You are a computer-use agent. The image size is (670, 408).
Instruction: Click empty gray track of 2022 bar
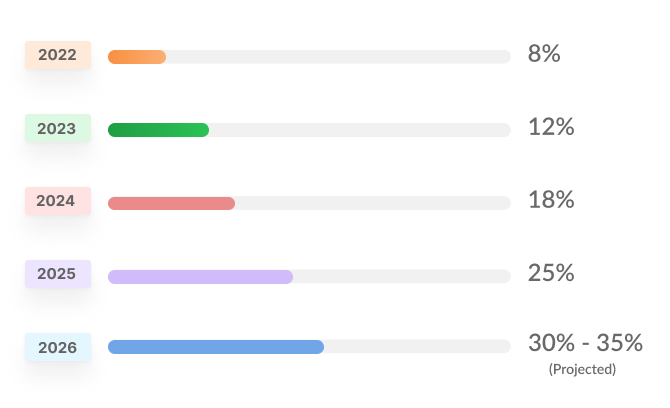338,57
